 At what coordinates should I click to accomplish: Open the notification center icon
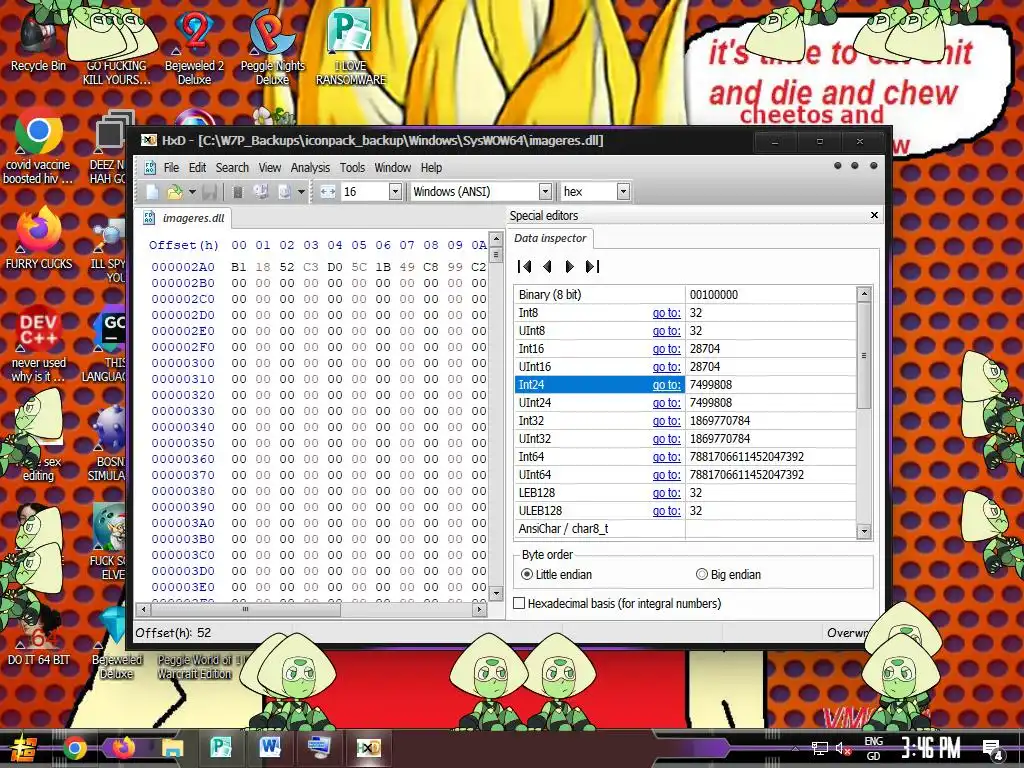(x=993, y=750)
